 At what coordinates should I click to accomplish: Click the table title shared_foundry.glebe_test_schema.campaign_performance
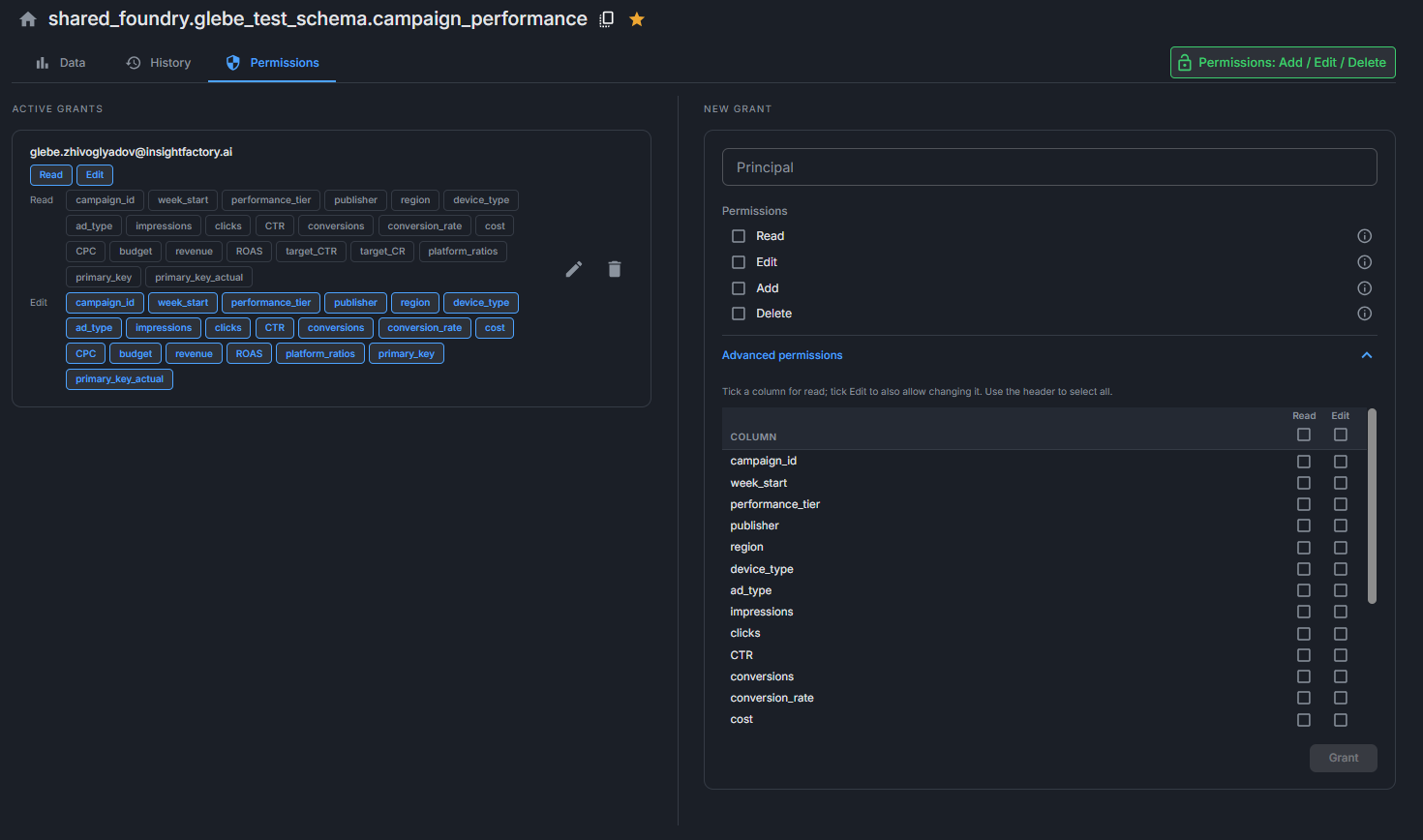tap(318, 19)
